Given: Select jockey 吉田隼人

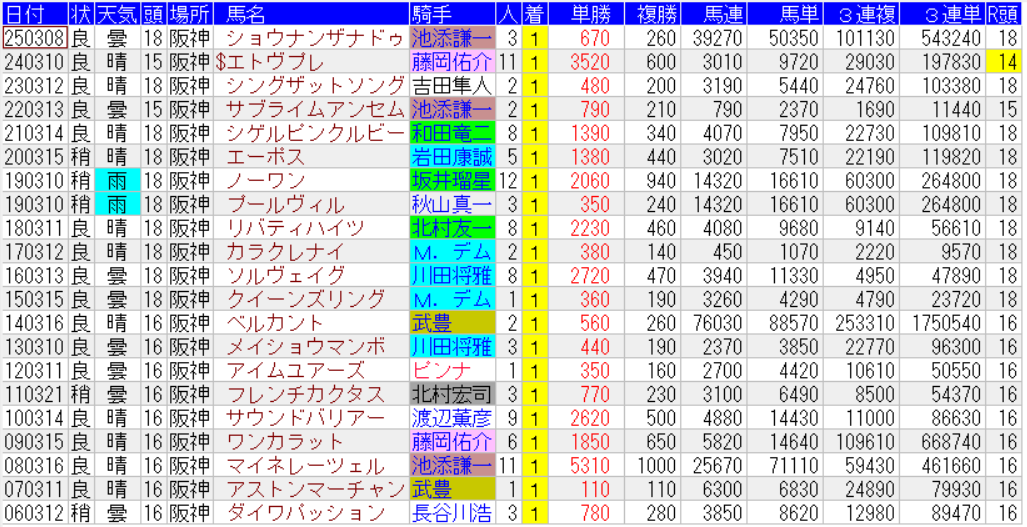Looking at the screenshot, I should pyautogui.click(x=451, y=86).
